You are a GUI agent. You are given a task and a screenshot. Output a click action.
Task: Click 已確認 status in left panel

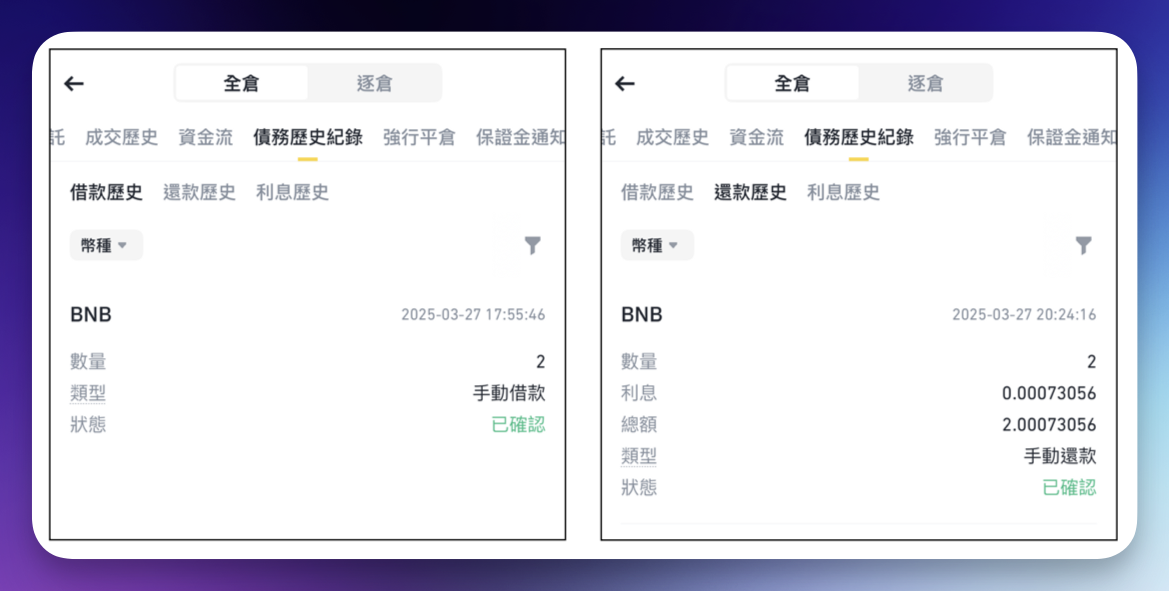tap(518, 424)
